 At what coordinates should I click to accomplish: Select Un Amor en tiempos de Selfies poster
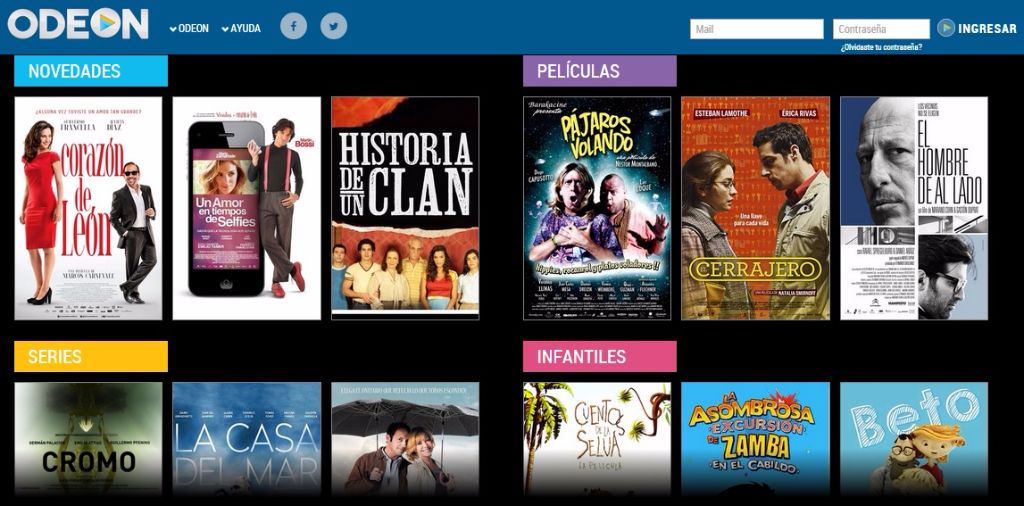[247, 208]
